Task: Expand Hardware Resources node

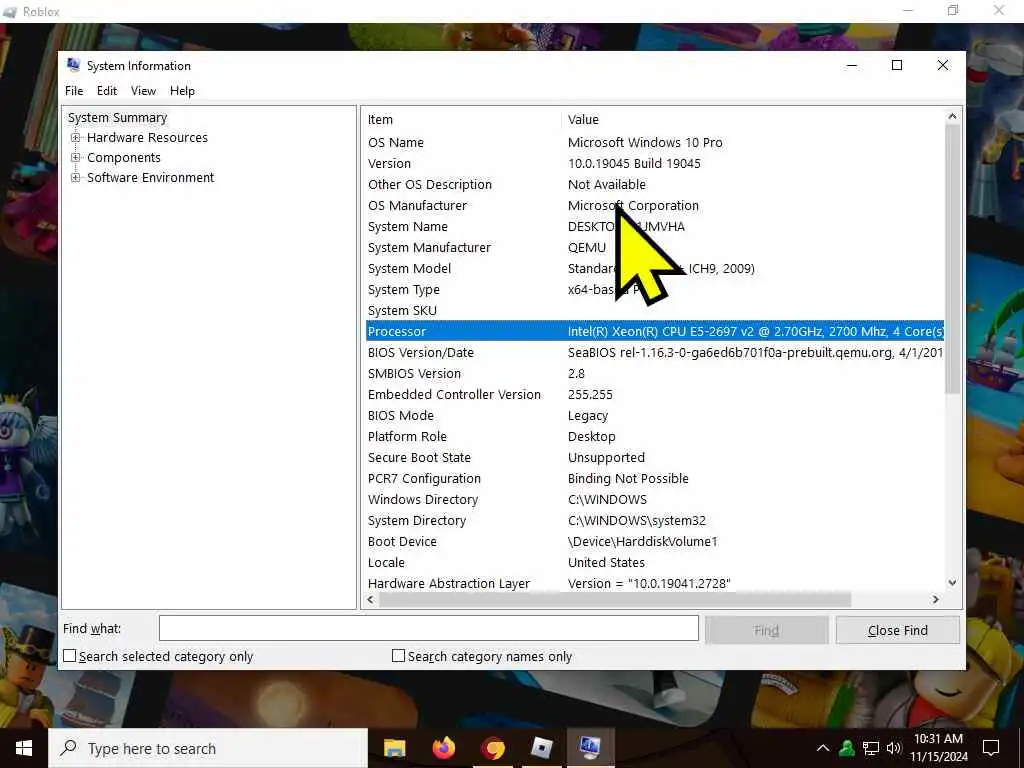Action: (x=76, y=138)
